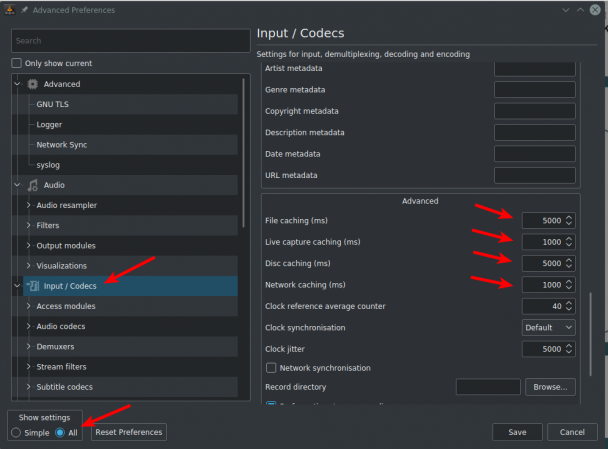Click the Reset Preferences button
This screenshot has width=608, height=449.
coord(129,432)
